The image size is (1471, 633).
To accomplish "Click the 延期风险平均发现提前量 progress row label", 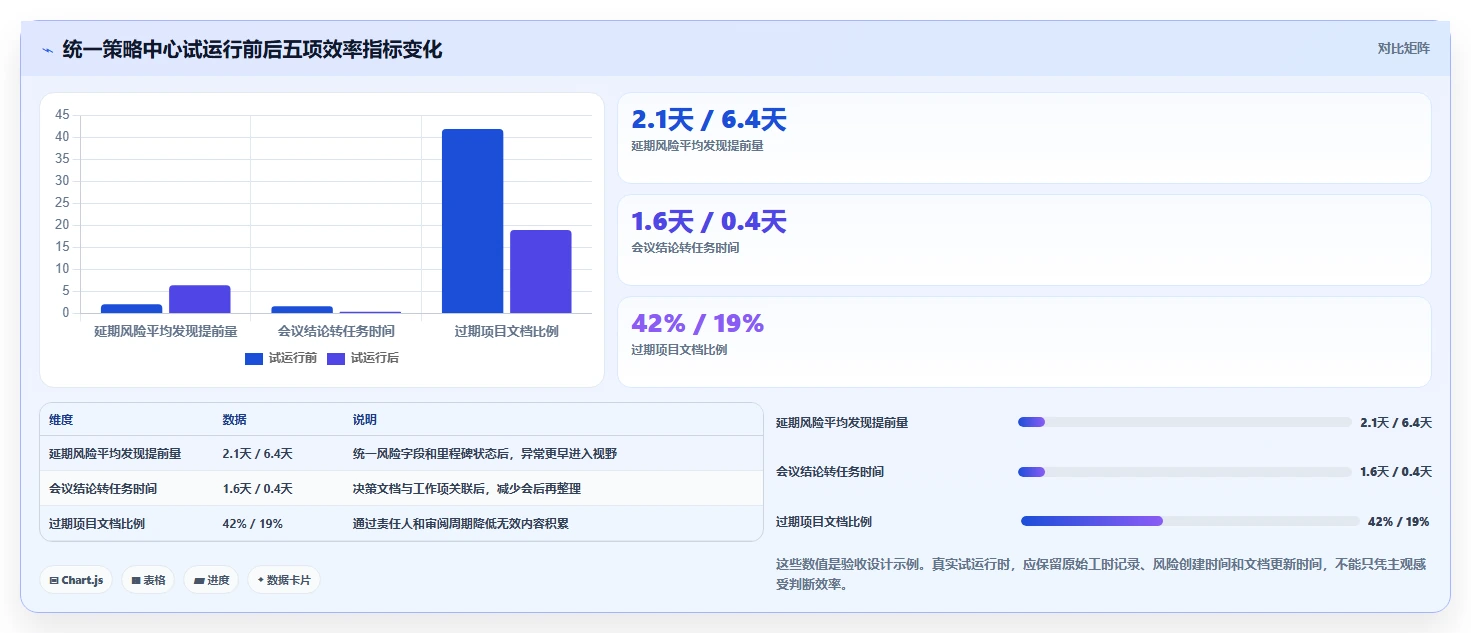I will pyautogui.click(x=842, y=423).
